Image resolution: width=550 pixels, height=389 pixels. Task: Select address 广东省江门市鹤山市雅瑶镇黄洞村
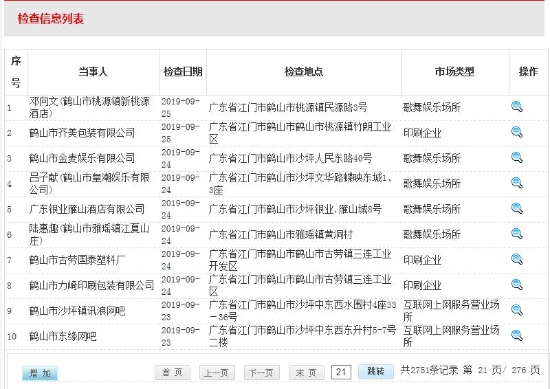click(281, 234)
